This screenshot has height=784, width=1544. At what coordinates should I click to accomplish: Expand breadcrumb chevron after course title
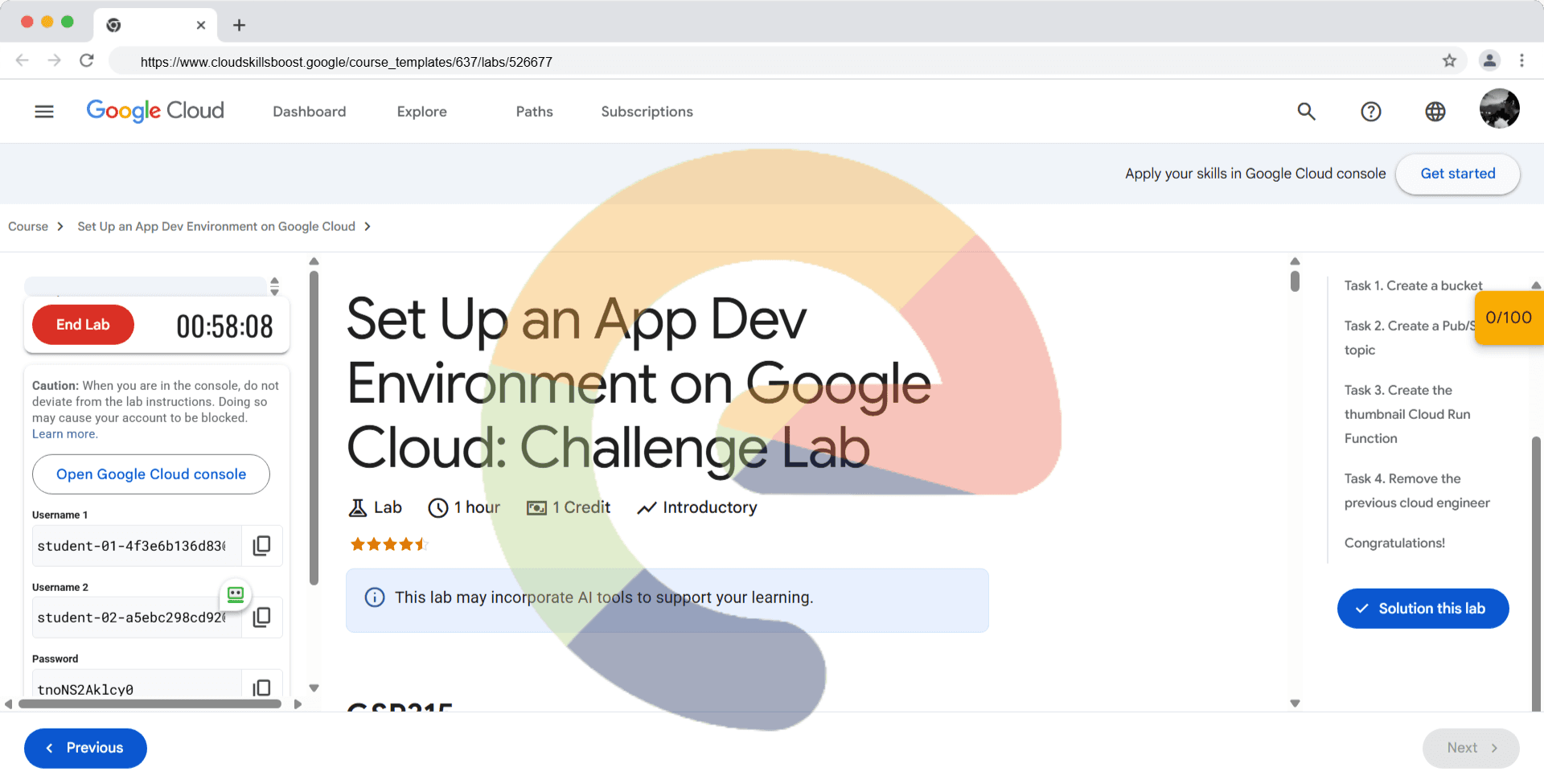click(x=368, y=227)
